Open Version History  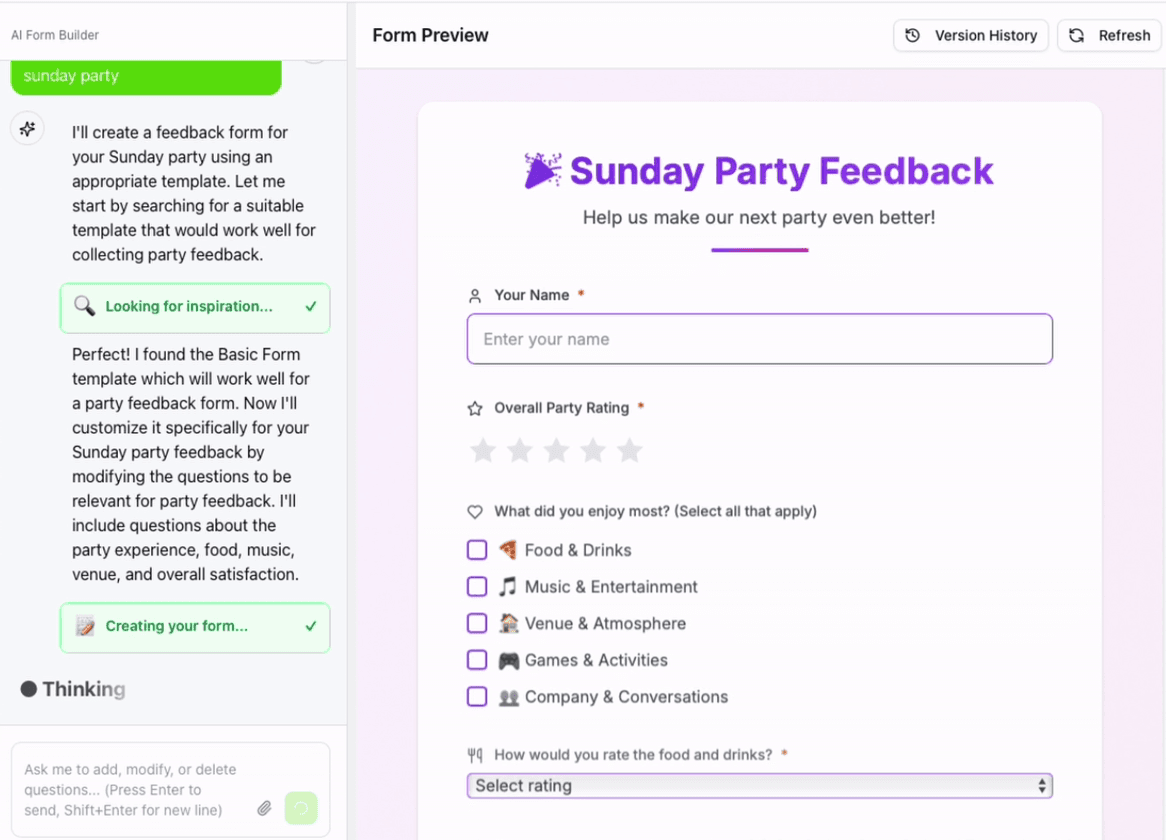[x=971, y=36]
